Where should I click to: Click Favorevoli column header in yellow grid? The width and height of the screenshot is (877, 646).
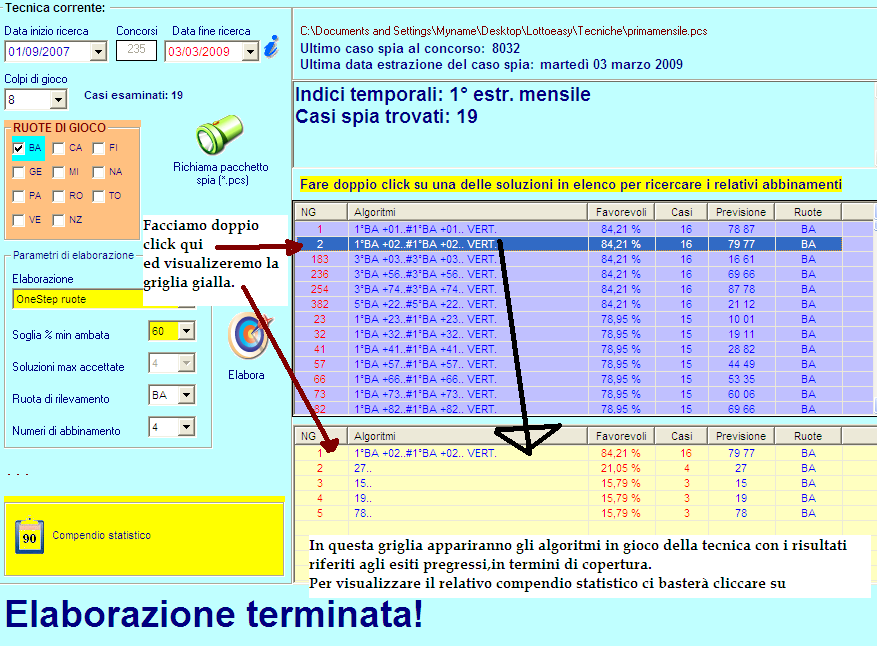click(621, 436)
